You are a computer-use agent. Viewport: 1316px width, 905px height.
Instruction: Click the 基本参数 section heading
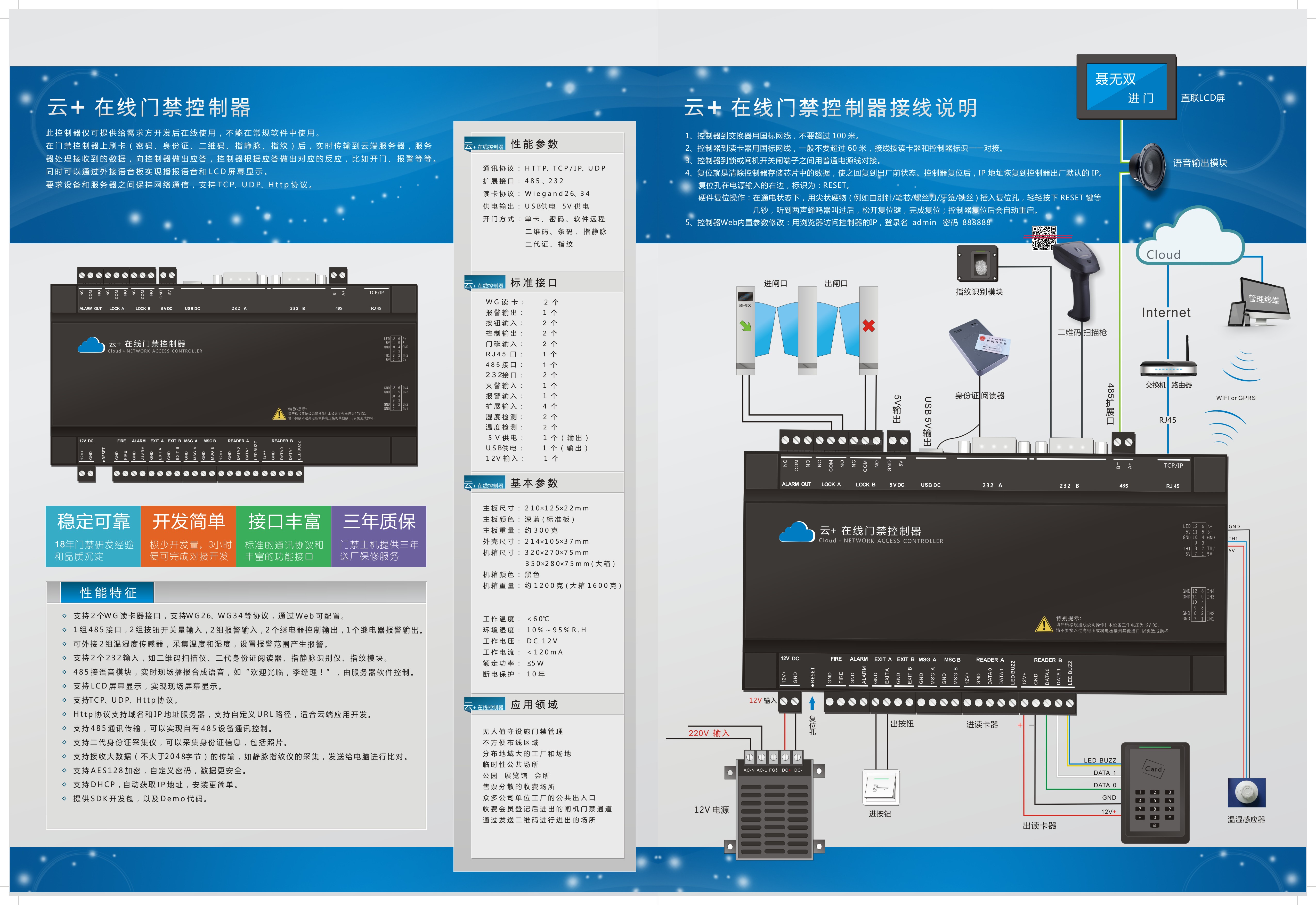pyautogui.click(x=534, y=483)
